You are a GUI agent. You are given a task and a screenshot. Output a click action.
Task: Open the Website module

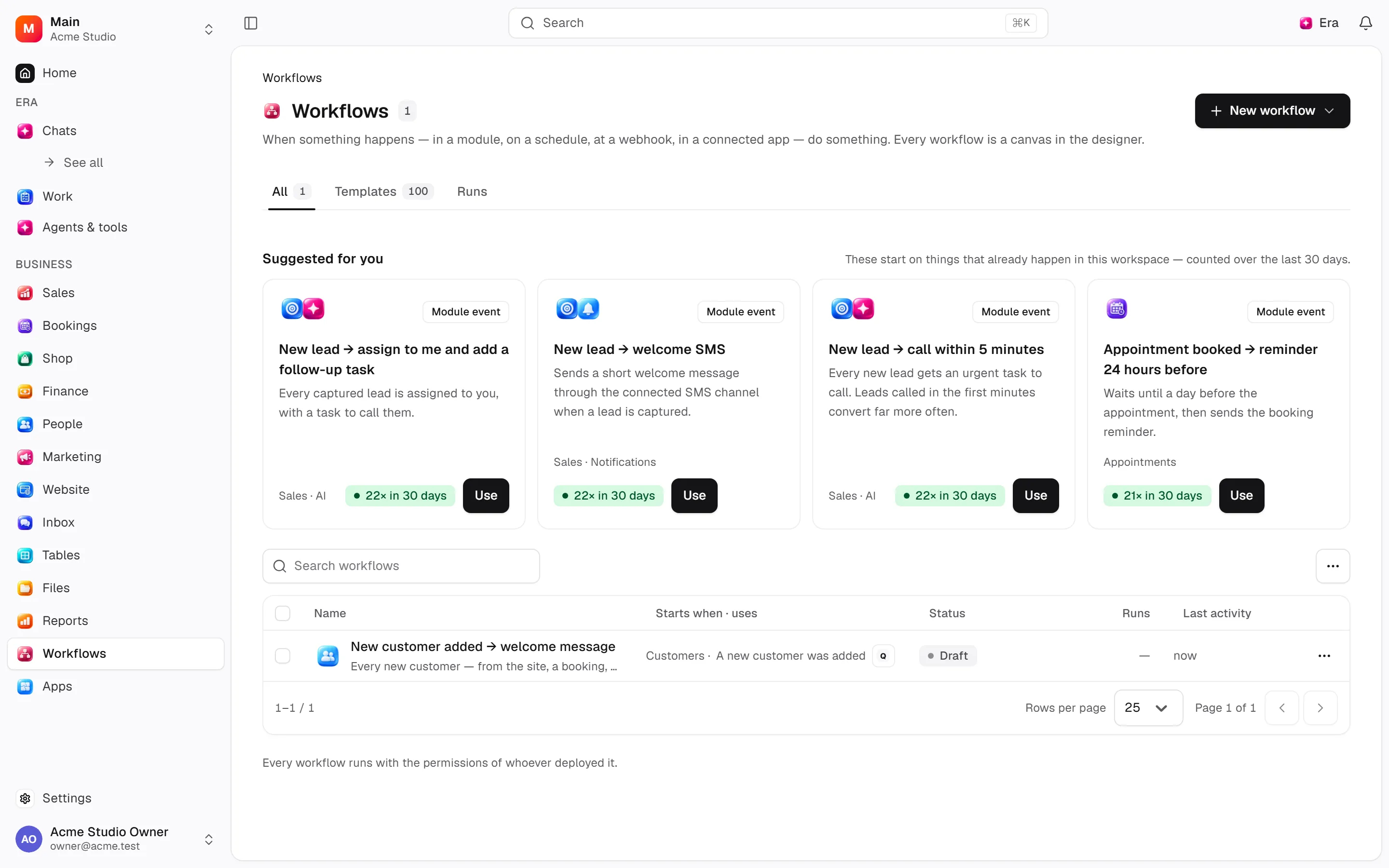[115, 489]
